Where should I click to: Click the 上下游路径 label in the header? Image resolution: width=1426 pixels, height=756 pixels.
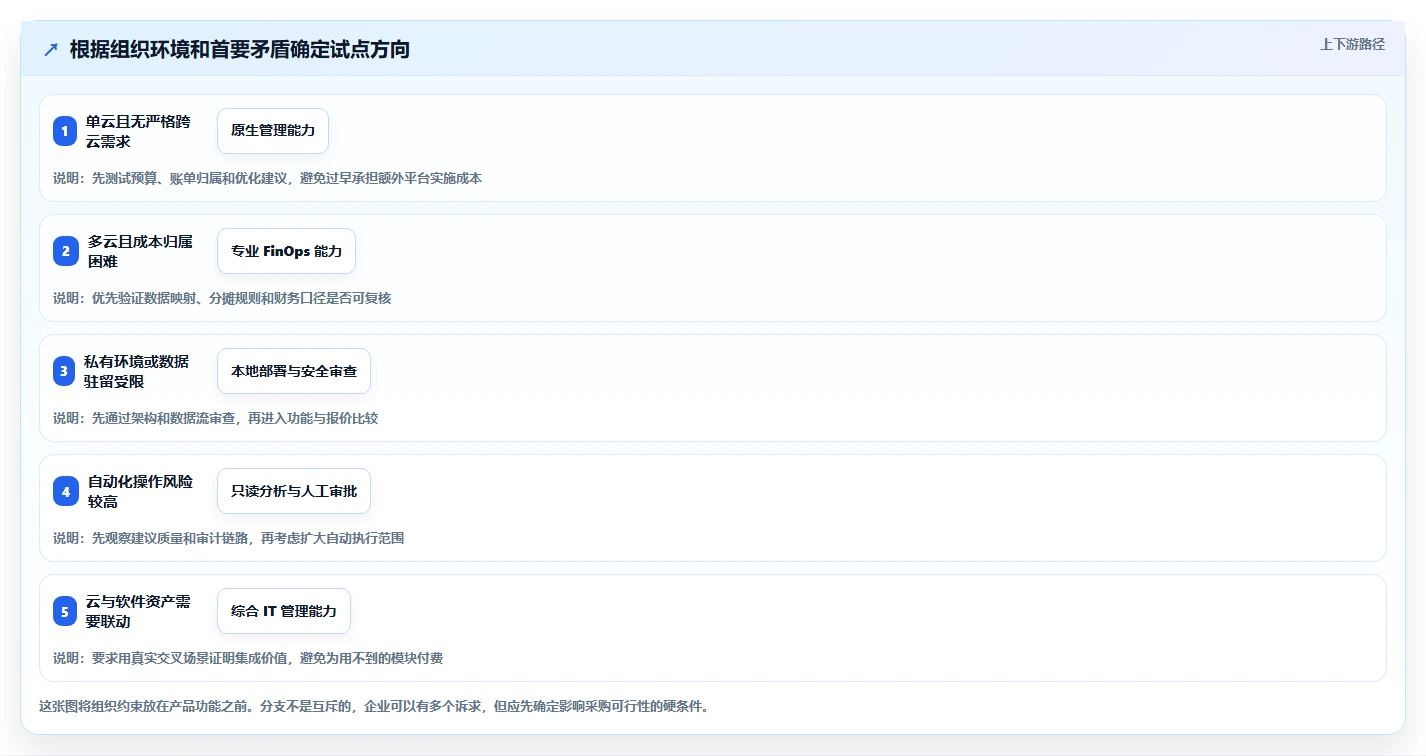coord(1352,44)
